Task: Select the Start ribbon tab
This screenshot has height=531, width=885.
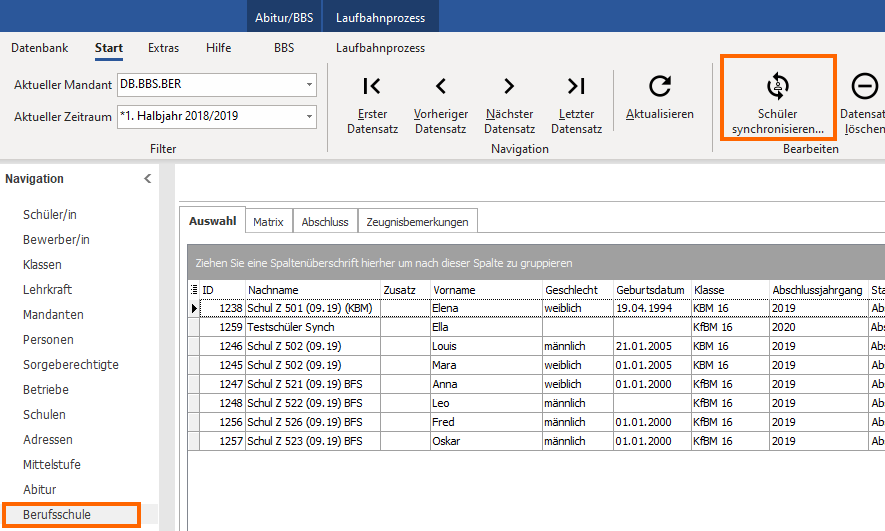Action: [109, 48]
